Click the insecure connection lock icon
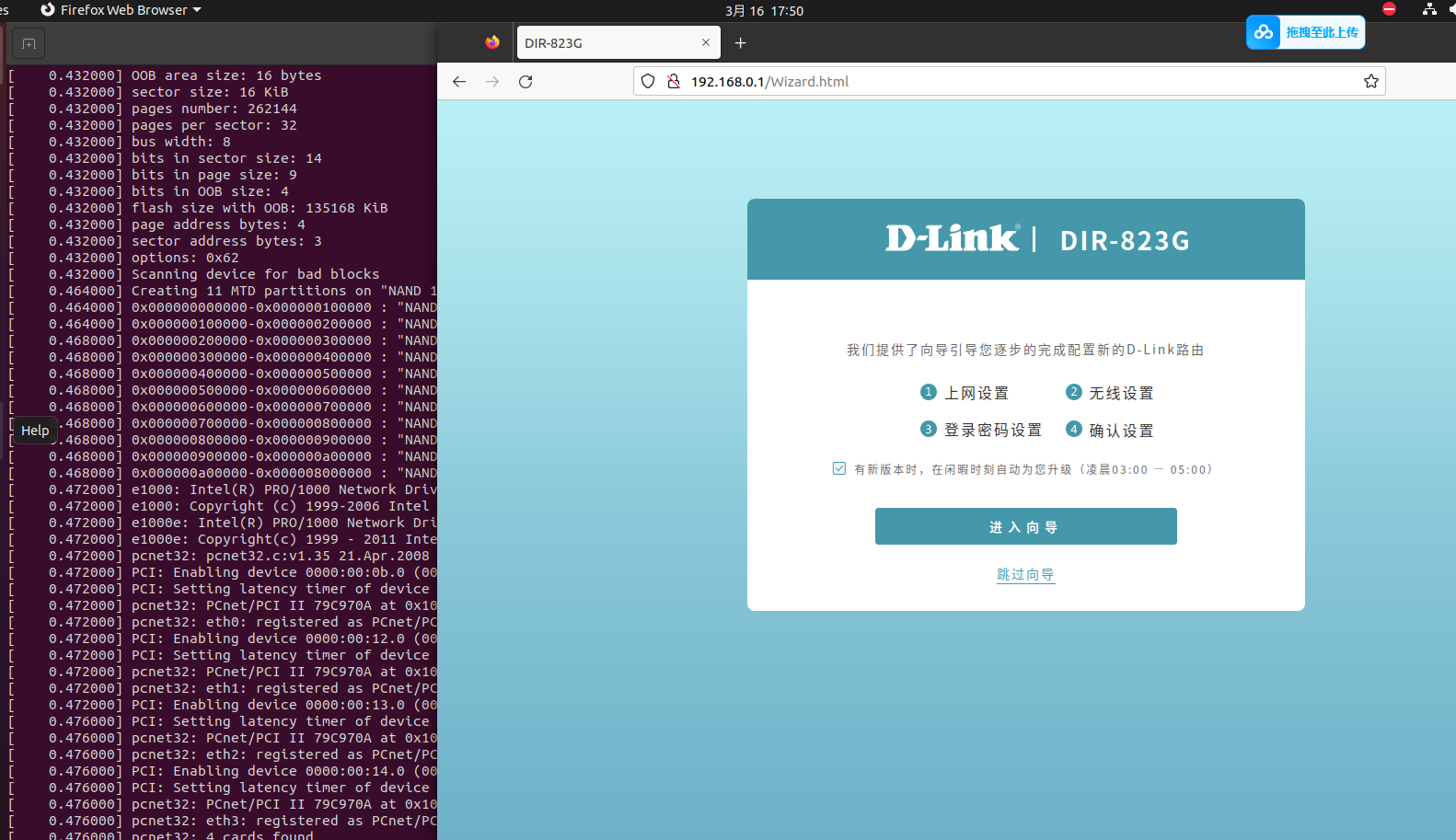1456x840 pixels. coord(674,81)
